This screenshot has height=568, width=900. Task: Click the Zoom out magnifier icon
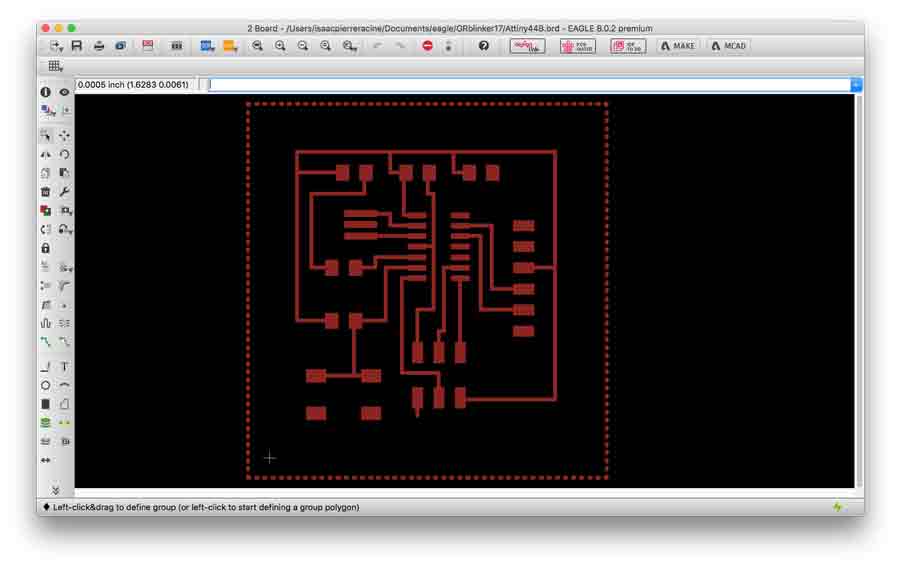click(302, 46)
